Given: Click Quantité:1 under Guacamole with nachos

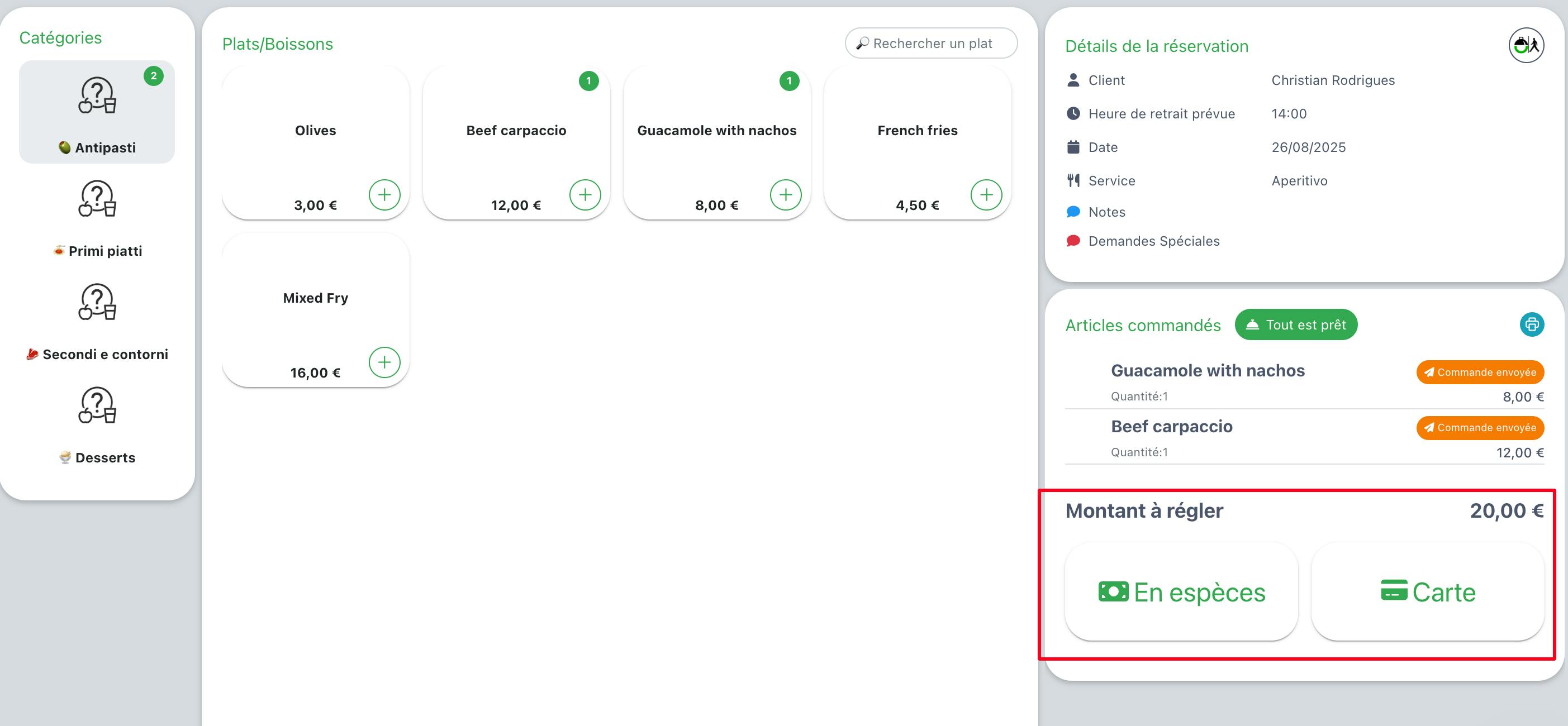Looking at the screenshot, I should (x=1139, y=396).
